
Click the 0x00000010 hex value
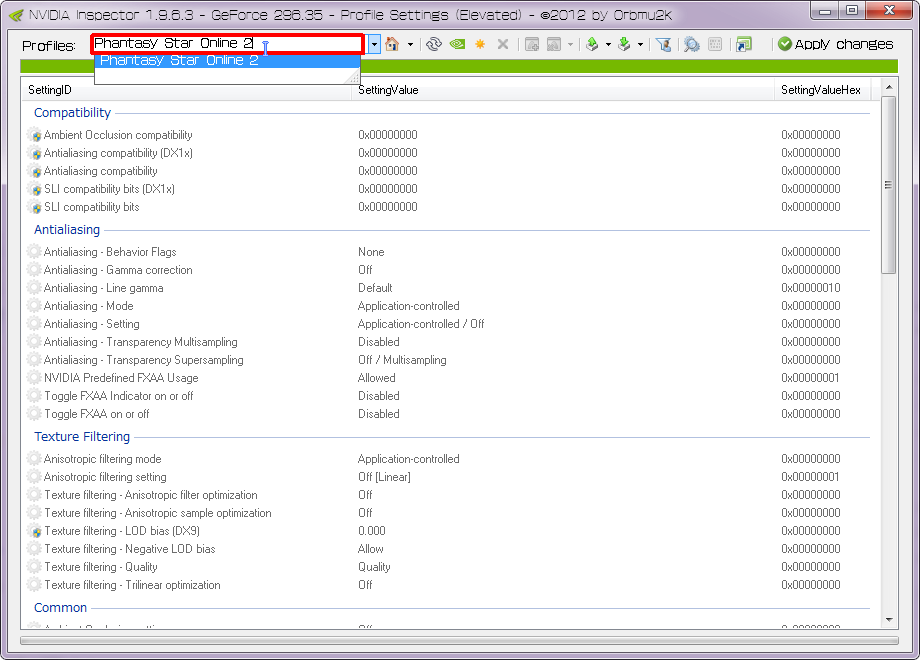(x=810, y=288)
